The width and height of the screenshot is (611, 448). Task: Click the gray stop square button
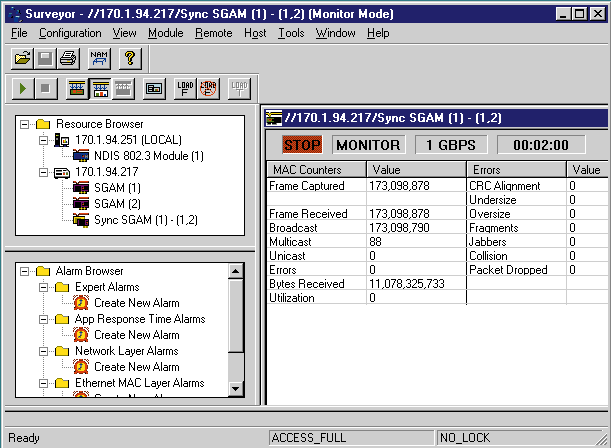coord(45,88)
